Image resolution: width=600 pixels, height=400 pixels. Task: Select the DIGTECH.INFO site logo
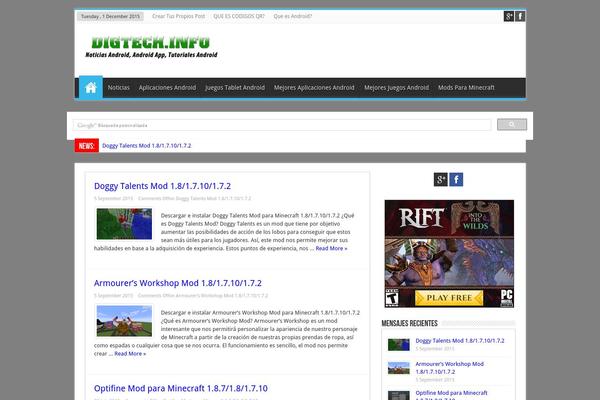point(151,47)
